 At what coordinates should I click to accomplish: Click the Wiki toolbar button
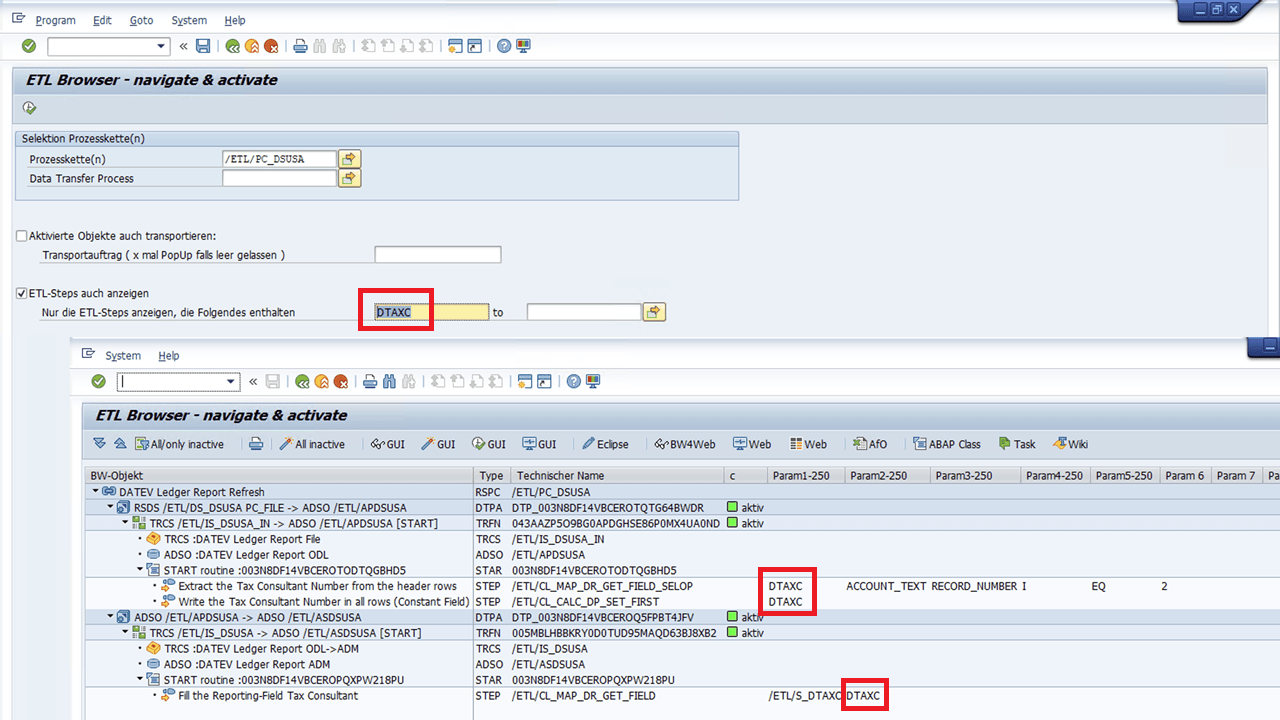(x=1069, y=444)
